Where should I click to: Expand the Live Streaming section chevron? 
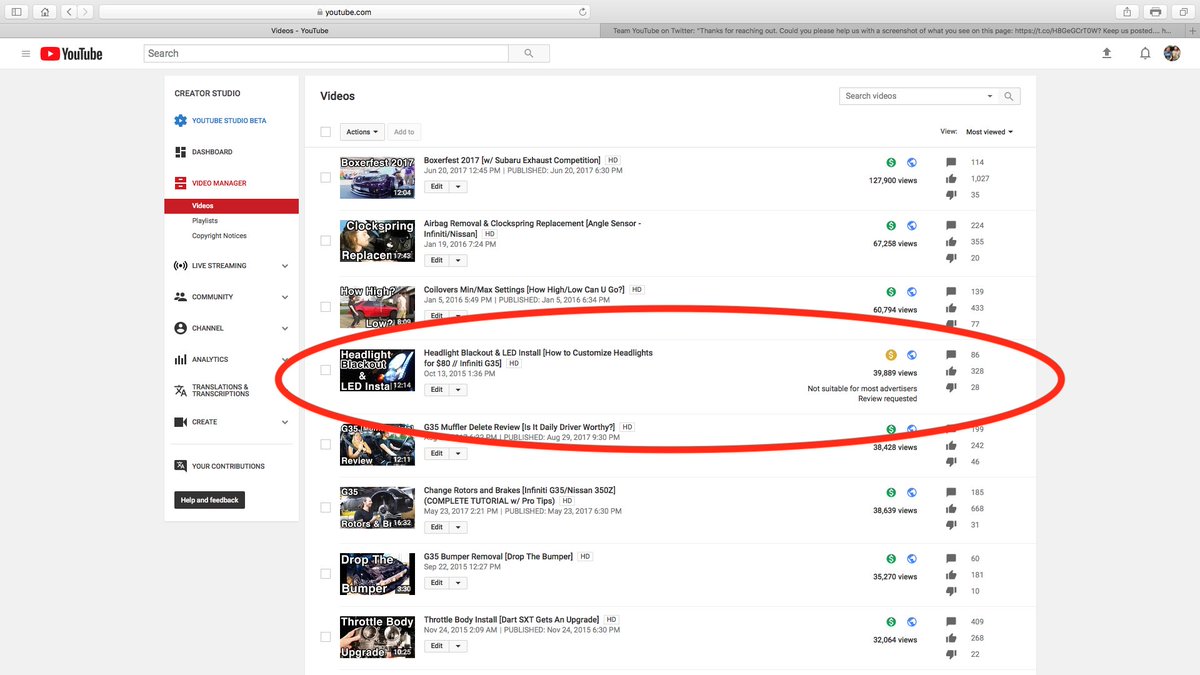(x=285, y=266)
